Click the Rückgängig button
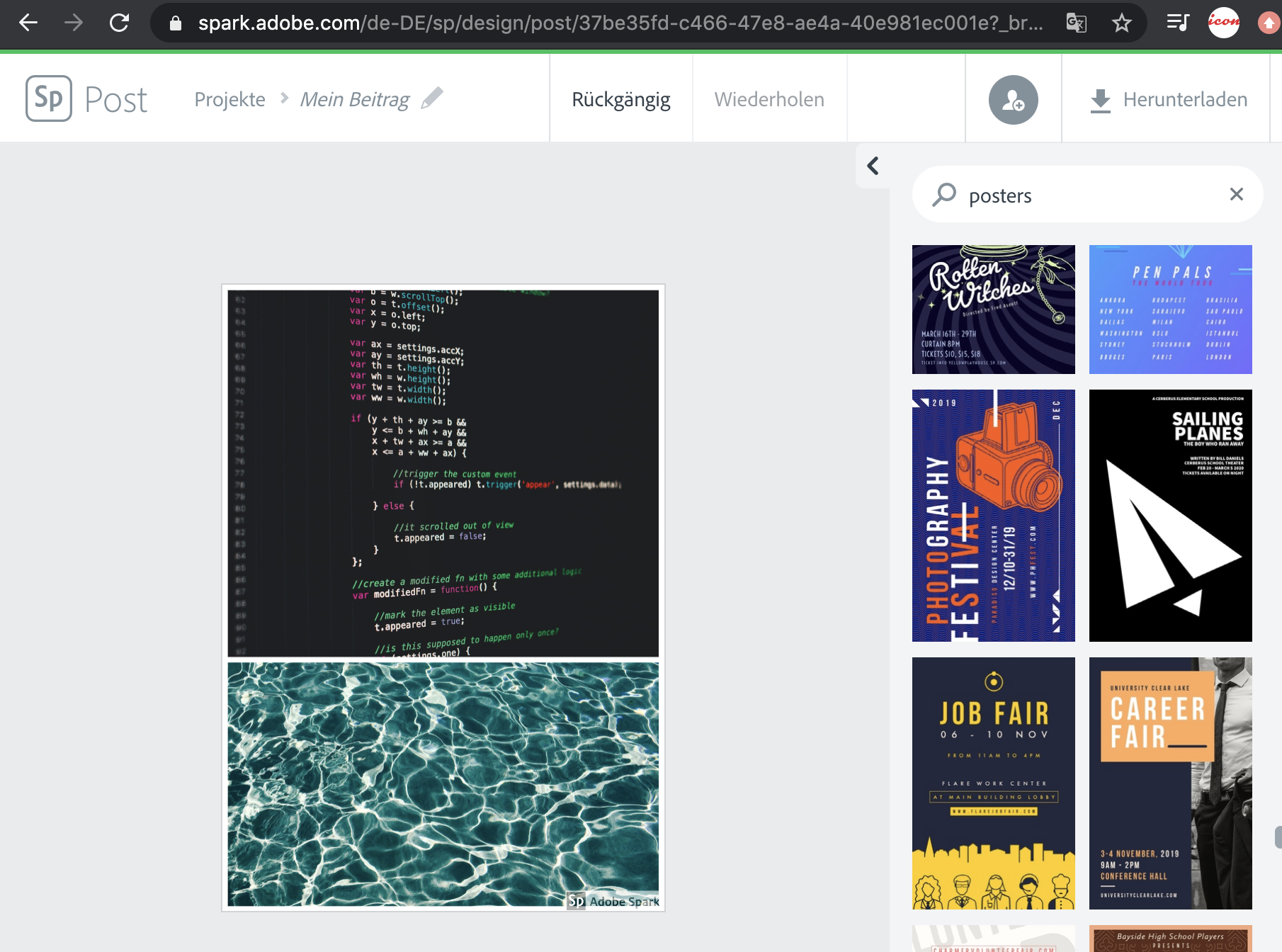1282x952 pixels. pos(620,99)
